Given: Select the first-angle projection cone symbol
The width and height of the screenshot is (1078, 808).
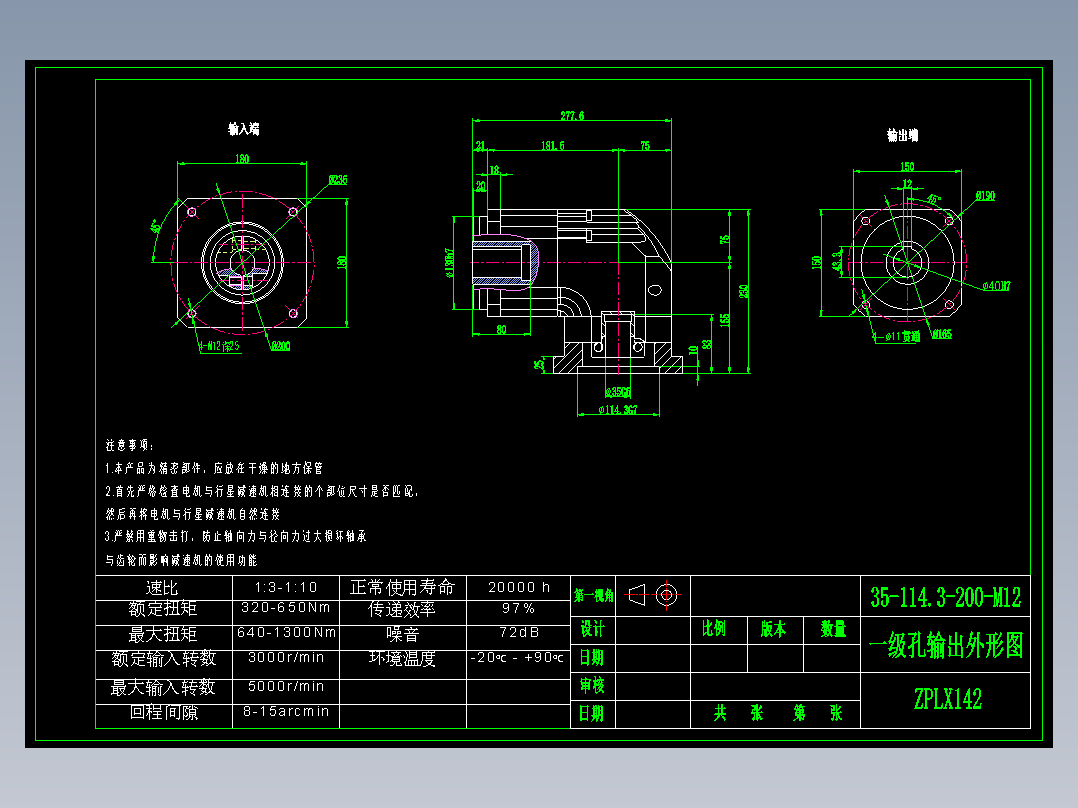Looking at the screenshot, I should point(638,596).
